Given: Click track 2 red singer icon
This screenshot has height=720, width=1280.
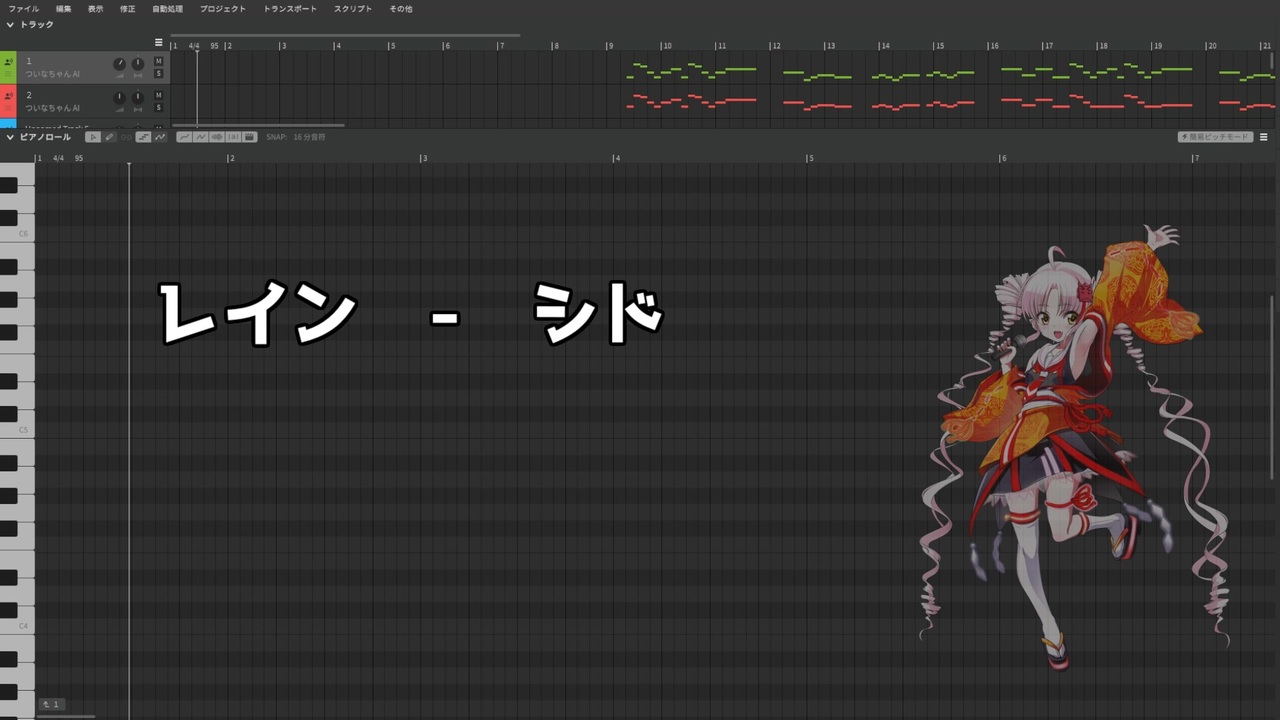Looking at the screenshot, I should [8, 96].
